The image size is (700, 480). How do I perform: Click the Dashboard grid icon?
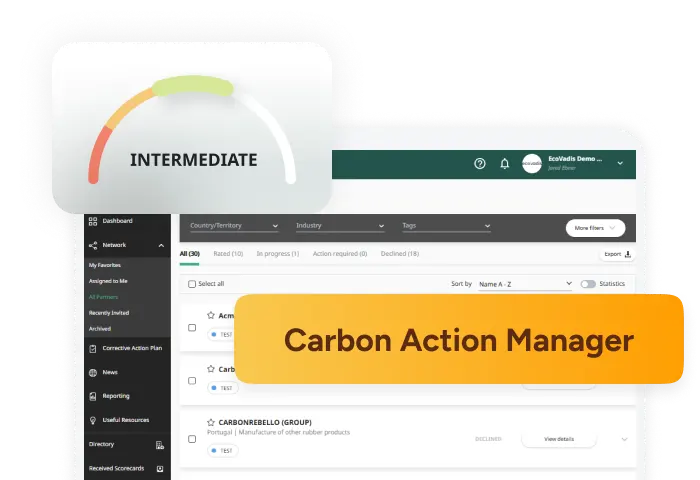click(x=93, y=221)
